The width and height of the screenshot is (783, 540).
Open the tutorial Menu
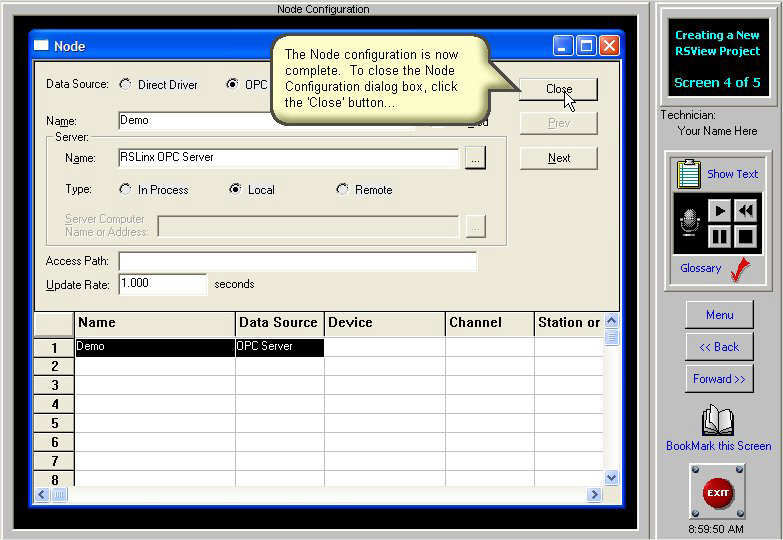click(720, 315)
